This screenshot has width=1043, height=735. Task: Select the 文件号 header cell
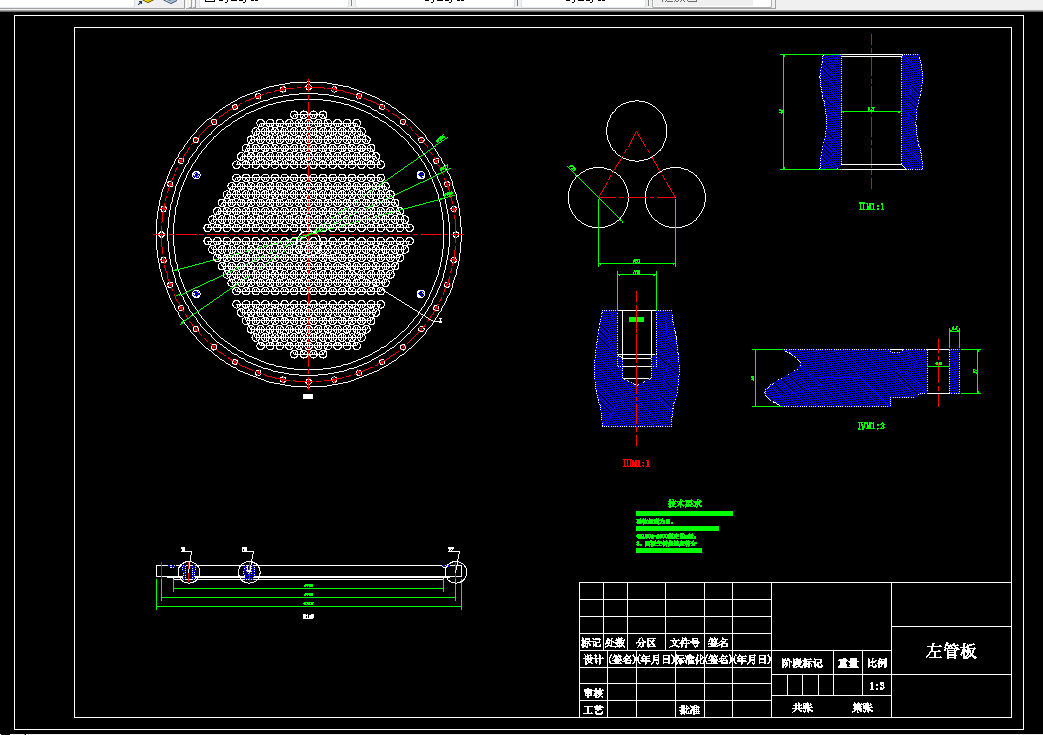point(684,643)
